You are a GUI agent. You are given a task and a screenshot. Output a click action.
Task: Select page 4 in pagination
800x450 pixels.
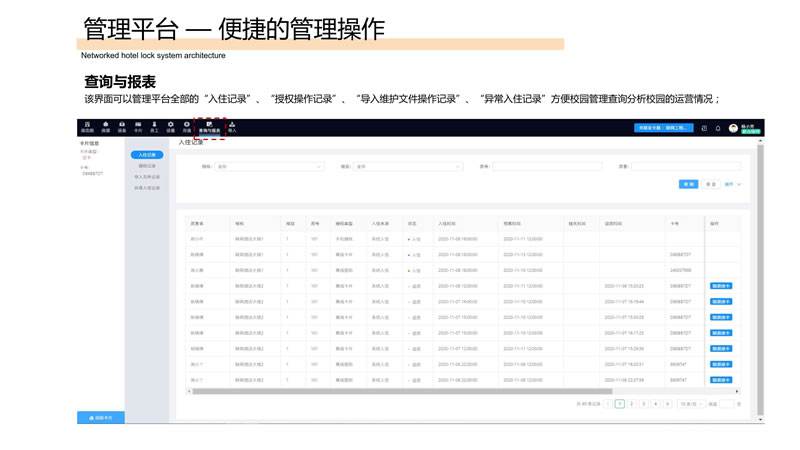pyautogui.click(x=656, y=404)
